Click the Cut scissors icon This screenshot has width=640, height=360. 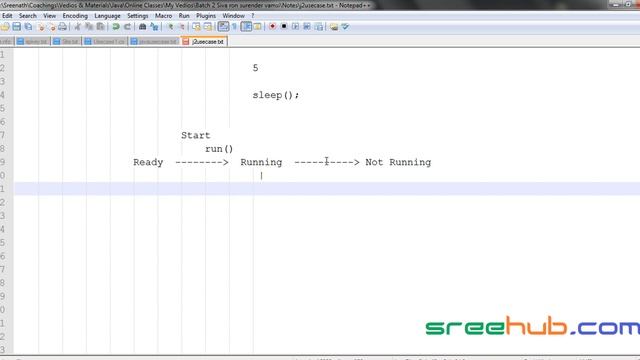78,27
